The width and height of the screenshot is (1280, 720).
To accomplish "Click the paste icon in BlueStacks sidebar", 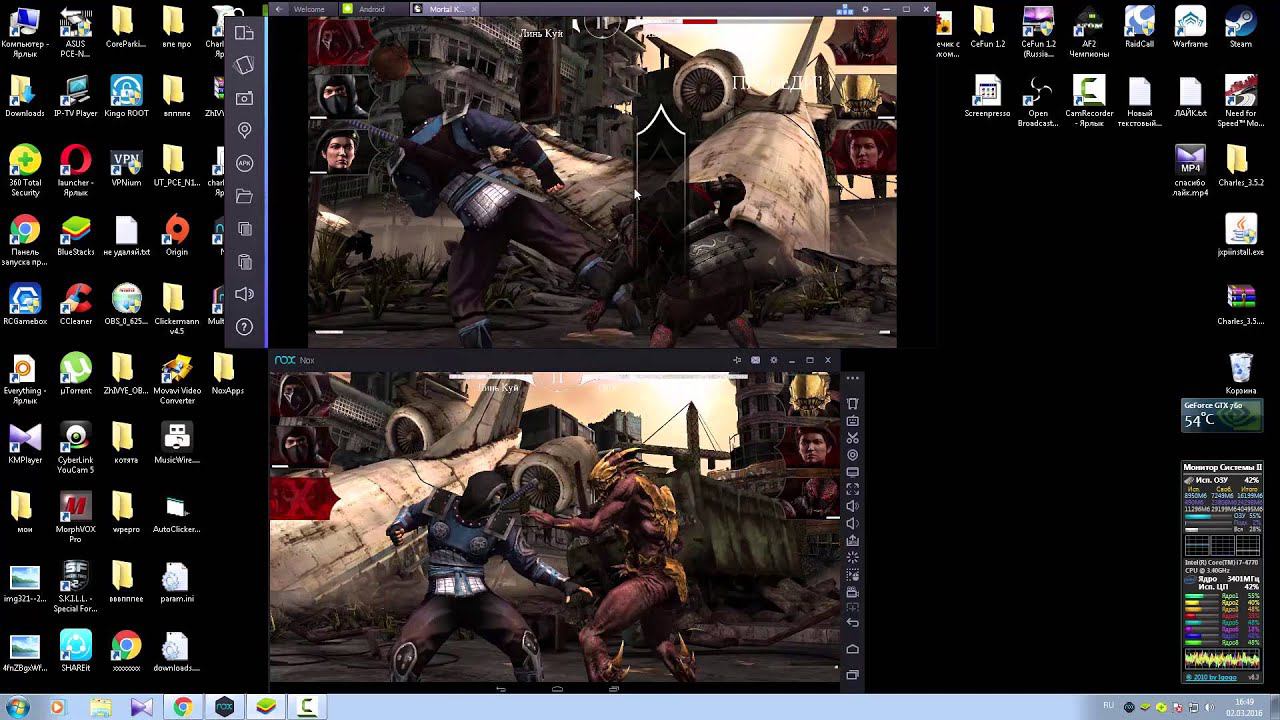I will tap(245, 261).
